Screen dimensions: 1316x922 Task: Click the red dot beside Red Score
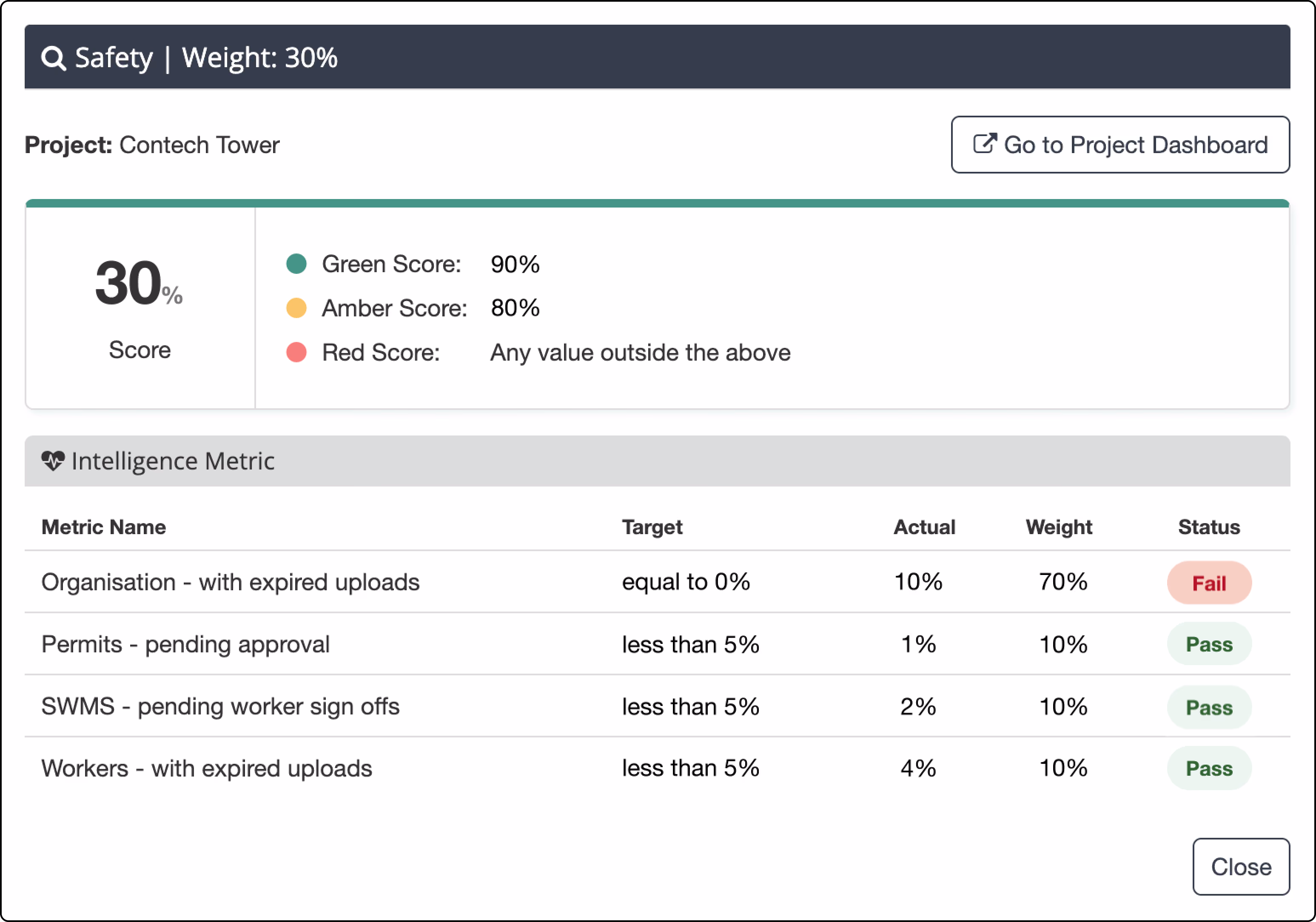click(x=296, y=352)
